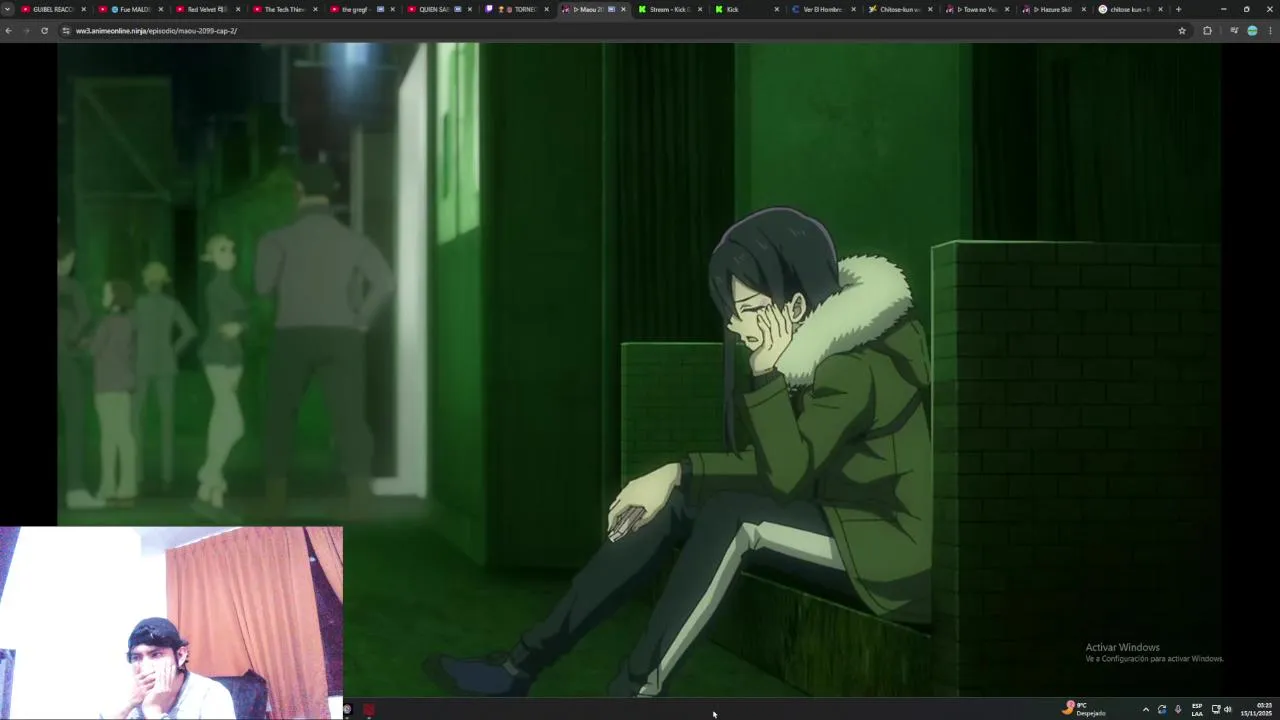Close the Ver El Hombre tab
Screen dimensions: 1280x720
(853, 9)
